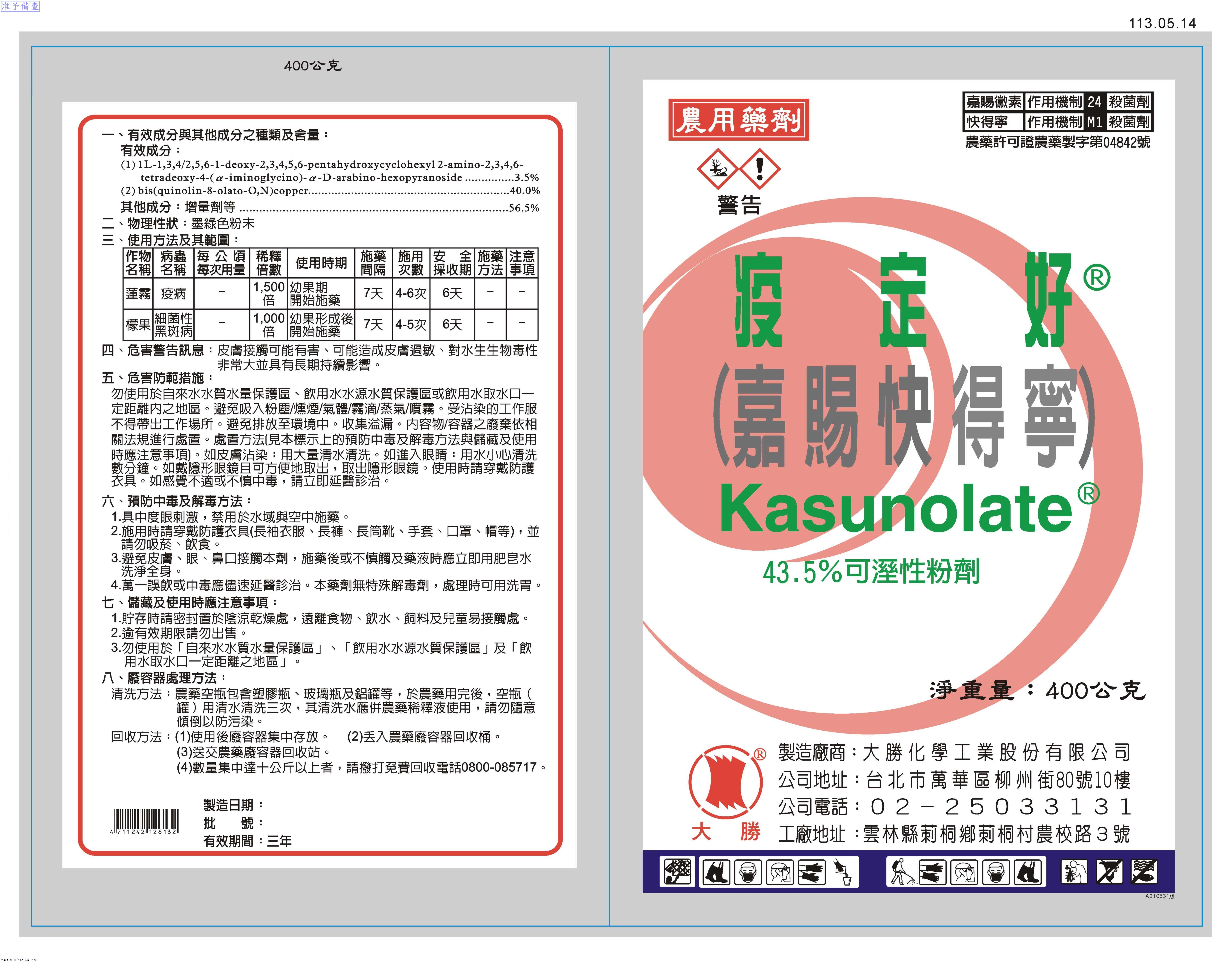Click the 蓮霧 crop cell

pyautogui.click(x=138, y=293)
